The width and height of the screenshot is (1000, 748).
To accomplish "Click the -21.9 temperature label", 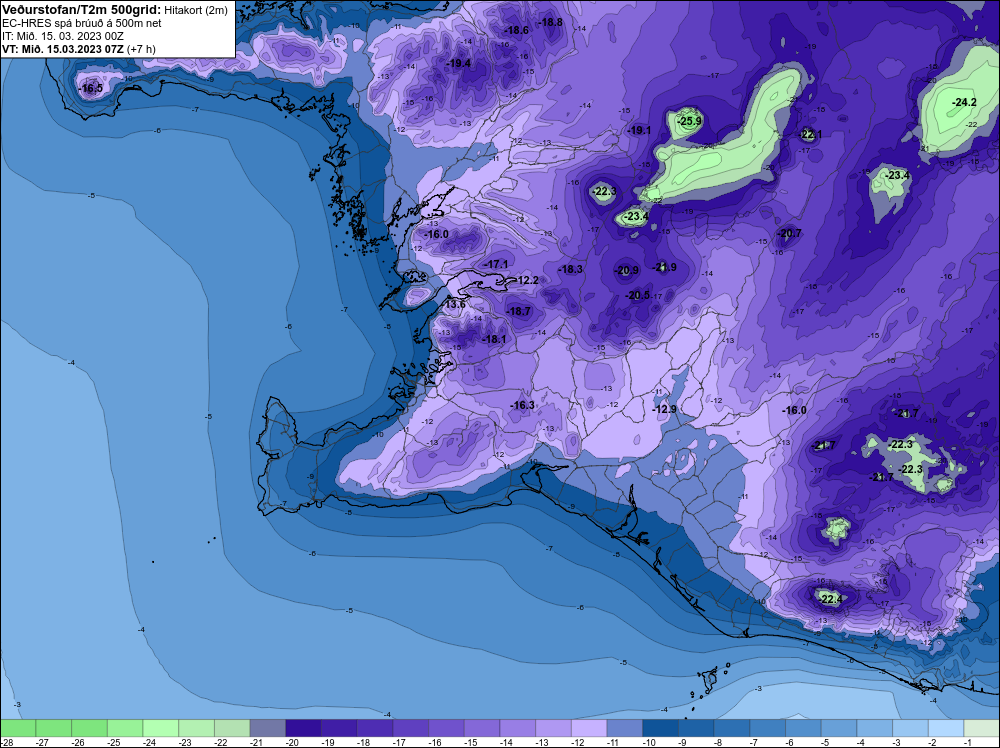I will (664, 268).
